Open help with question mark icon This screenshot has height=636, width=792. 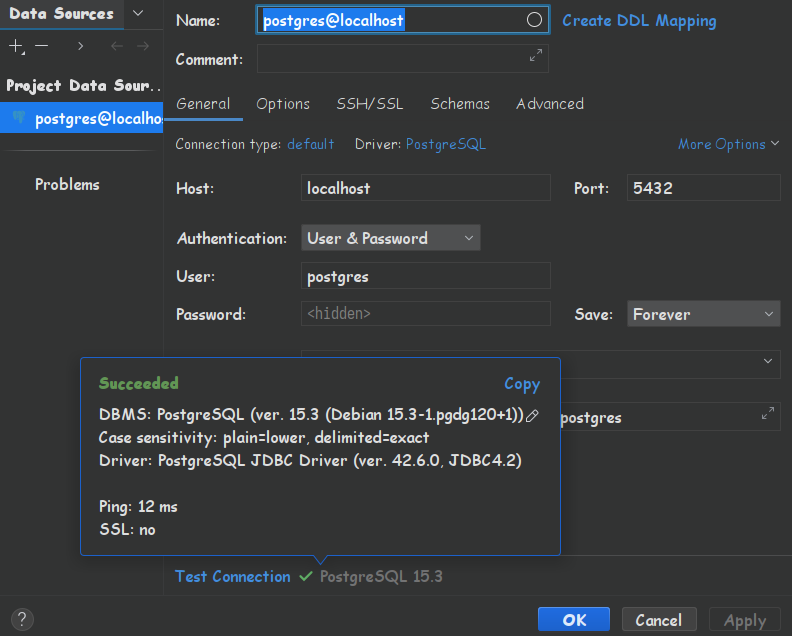22,619
